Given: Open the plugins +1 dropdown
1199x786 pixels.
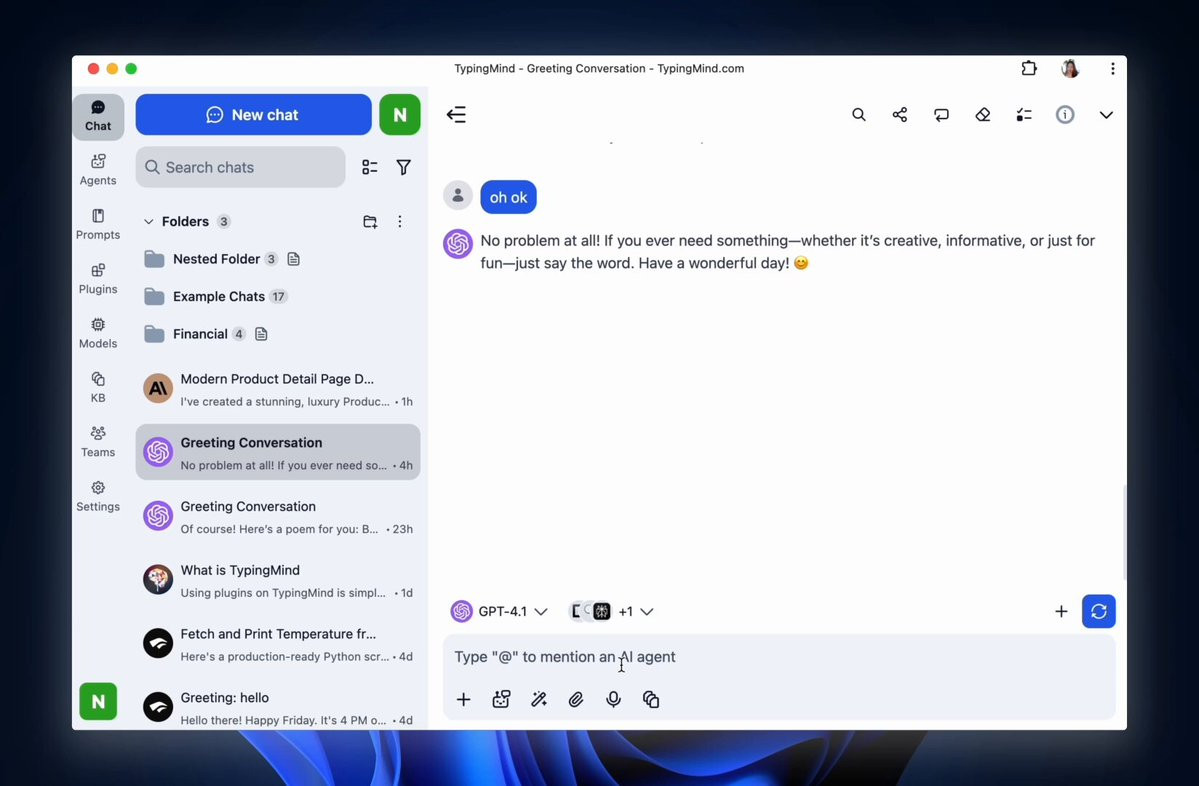Looking at the screenshot, I should pos(612,612).
